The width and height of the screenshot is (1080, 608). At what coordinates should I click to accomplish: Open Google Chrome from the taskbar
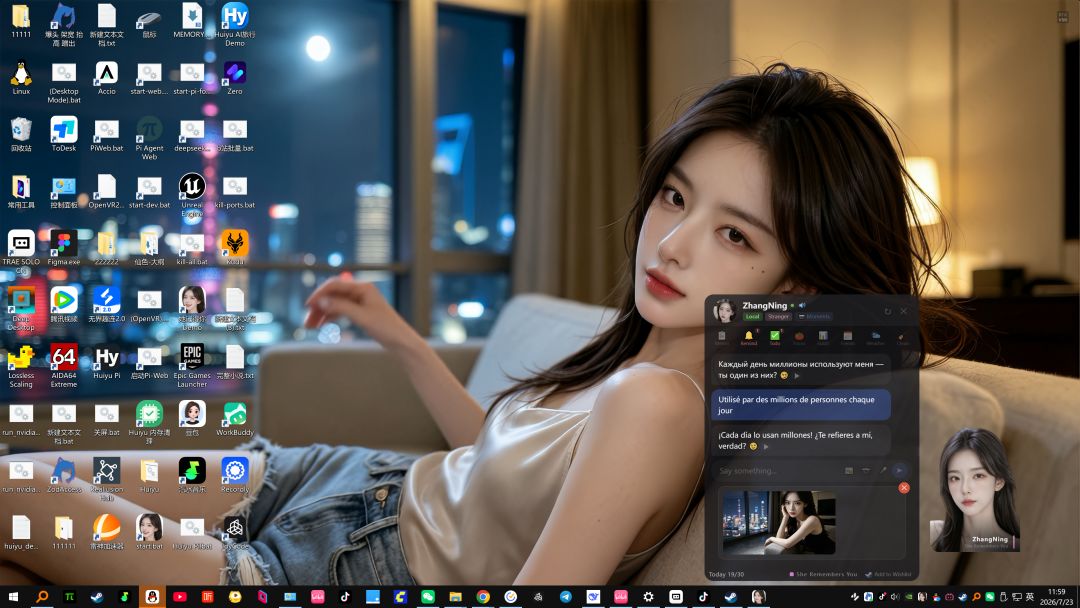483,597
